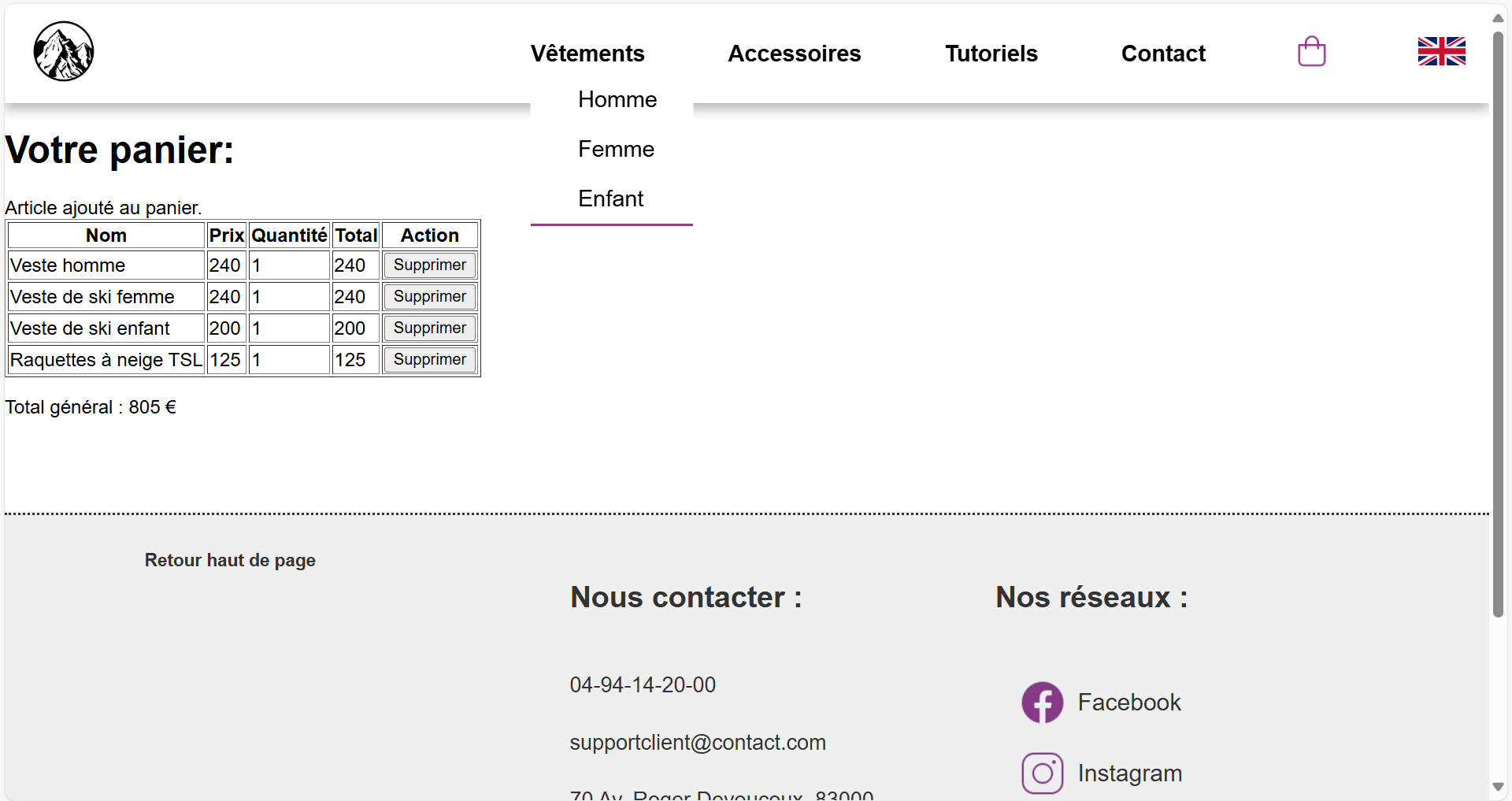Select Femme in the Vêtements dropdown

(616, 149)
